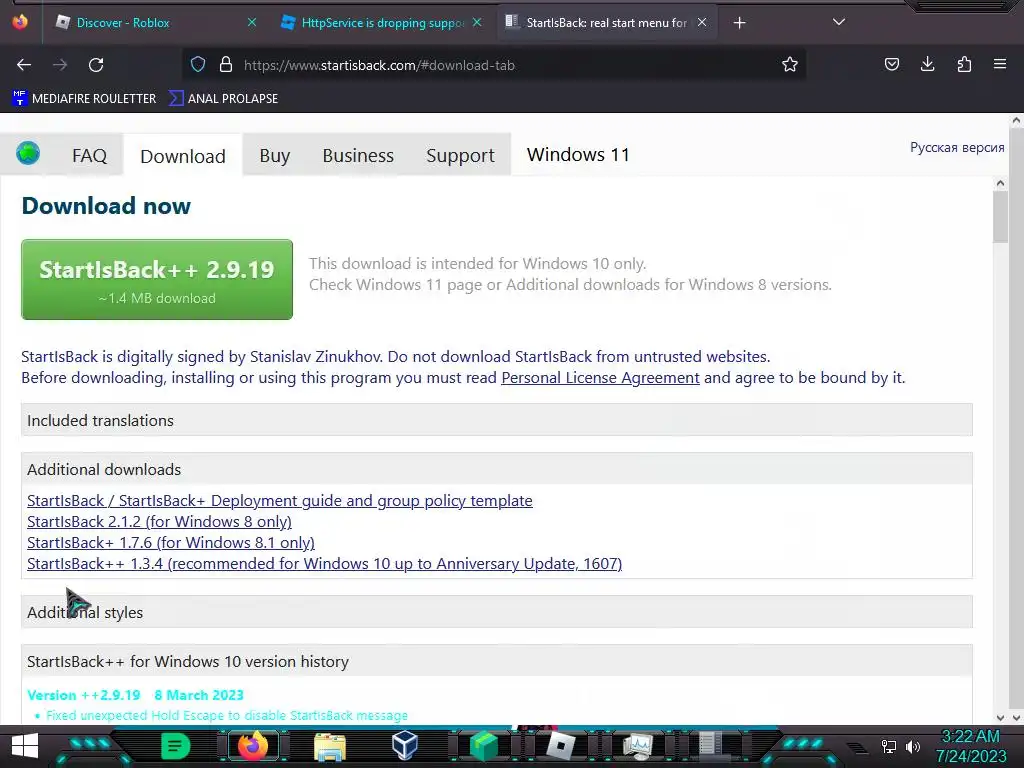Open the Windows Start menu
1024x768 pixels.
(25, 746)
